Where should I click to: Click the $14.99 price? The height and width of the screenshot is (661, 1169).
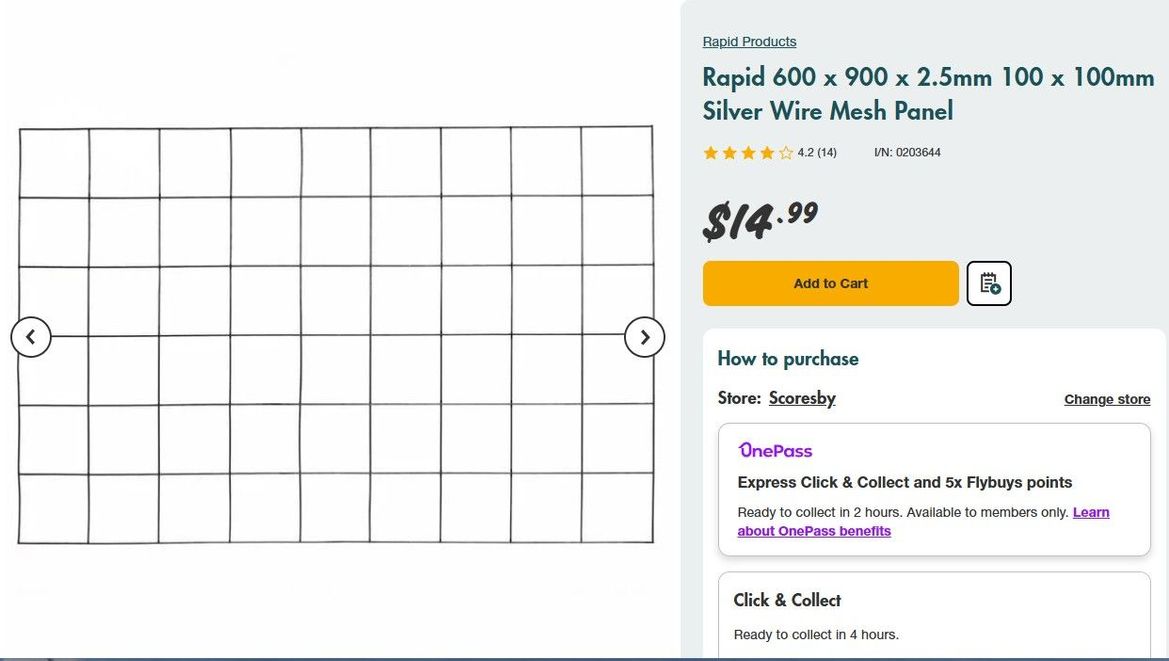tap(760, 220)
